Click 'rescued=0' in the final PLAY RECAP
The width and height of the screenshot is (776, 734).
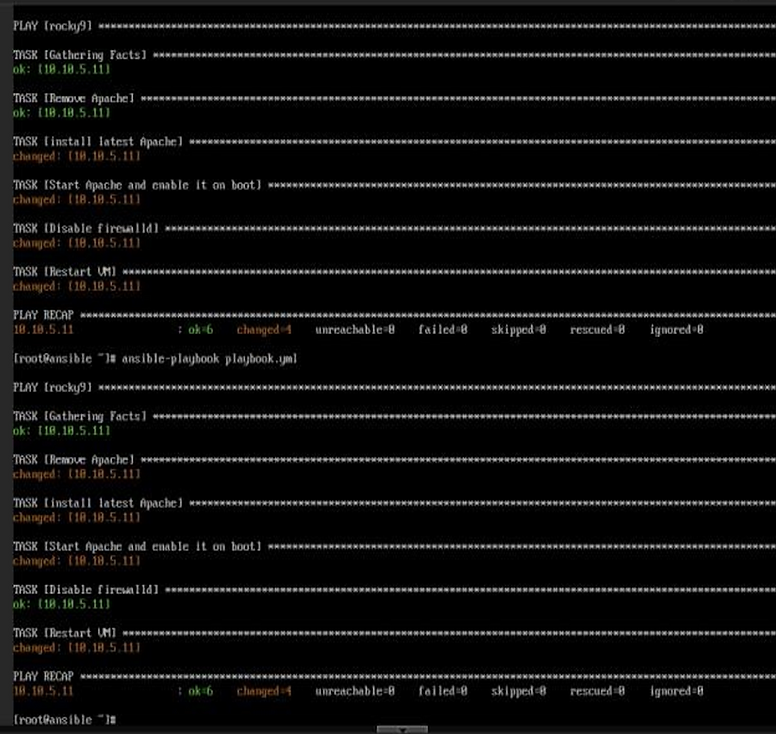tap(597, 691)
